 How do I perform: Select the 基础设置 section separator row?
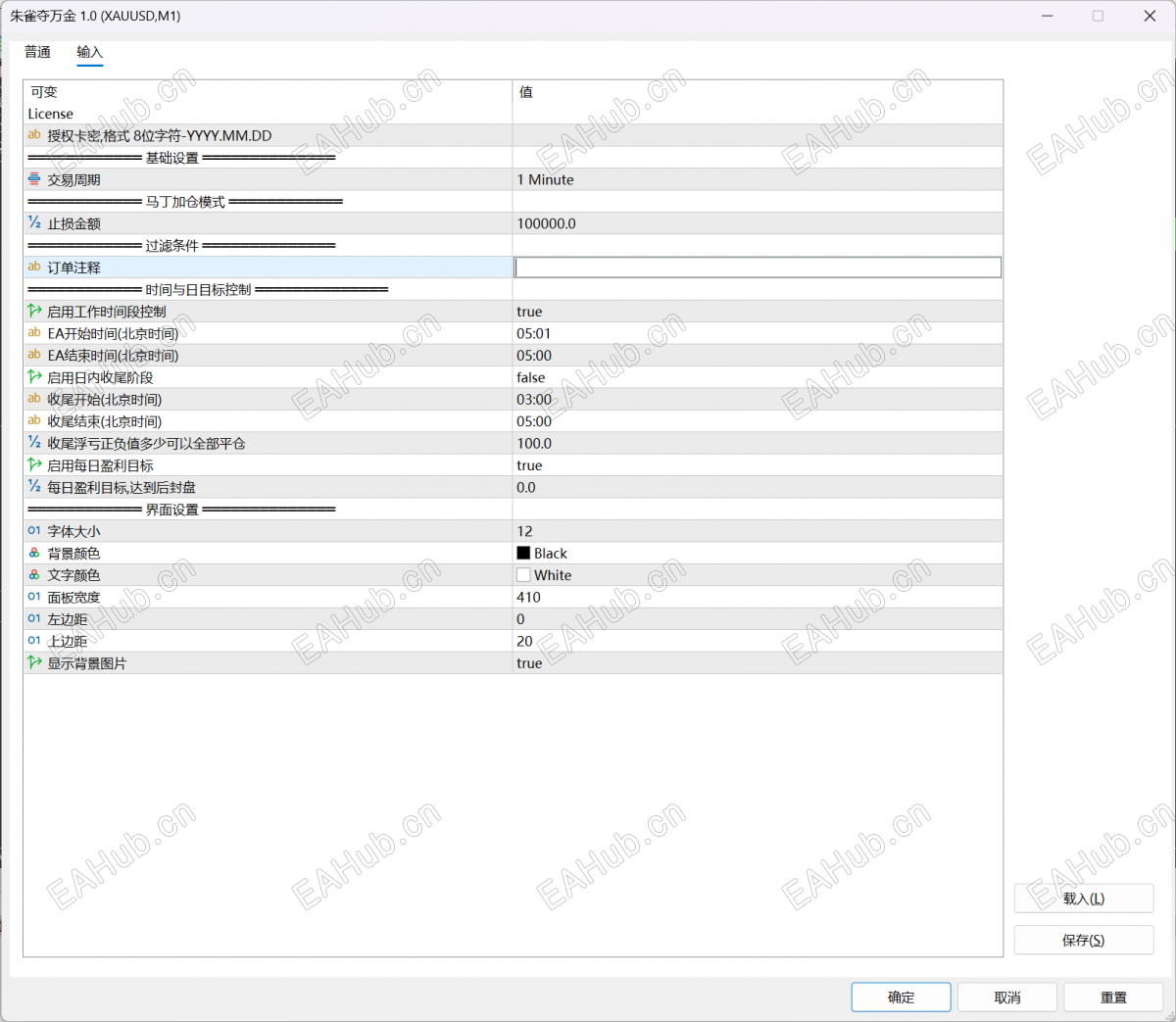point(513,158)
